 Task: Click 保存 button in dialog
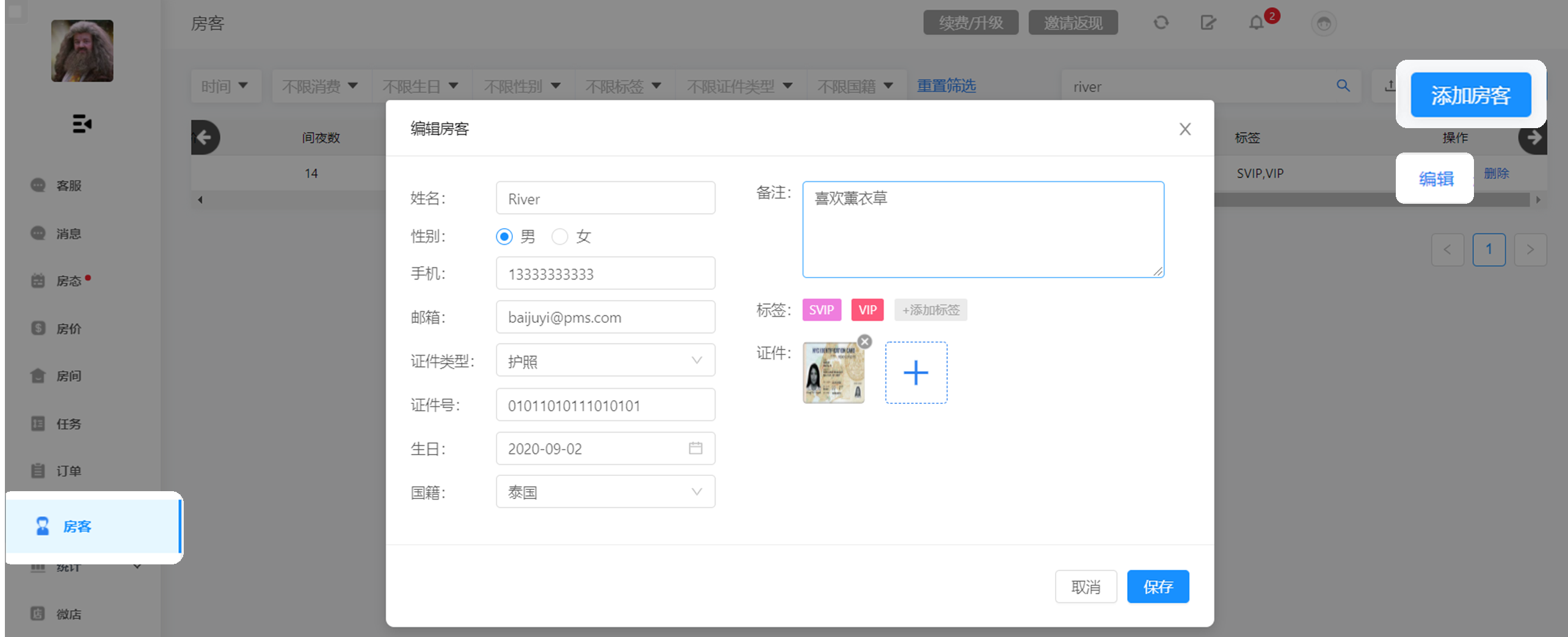tap(1158, 586)
